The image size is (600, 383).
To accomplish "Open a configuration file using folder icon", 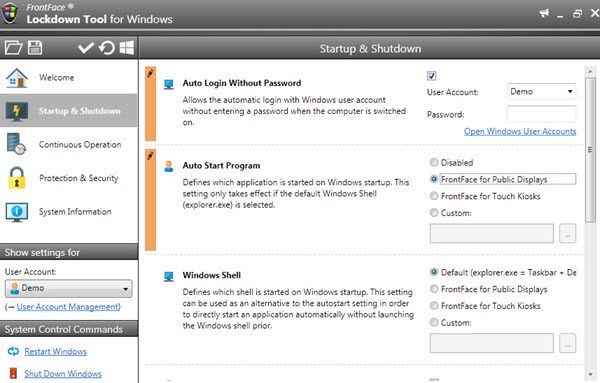I will pyautogui.click(x=13, y=48).
